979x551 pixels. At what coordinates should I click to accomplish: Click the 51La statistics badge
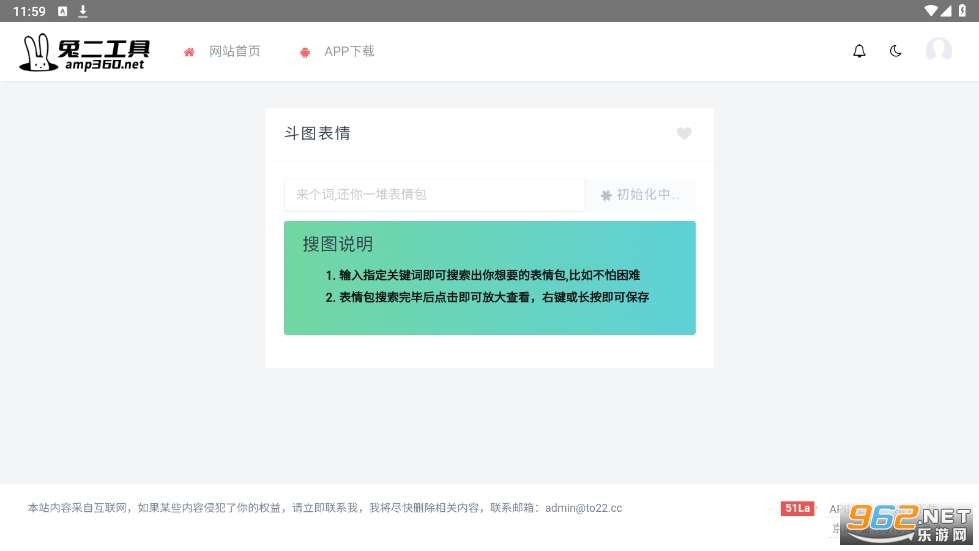tap(797, 508)
